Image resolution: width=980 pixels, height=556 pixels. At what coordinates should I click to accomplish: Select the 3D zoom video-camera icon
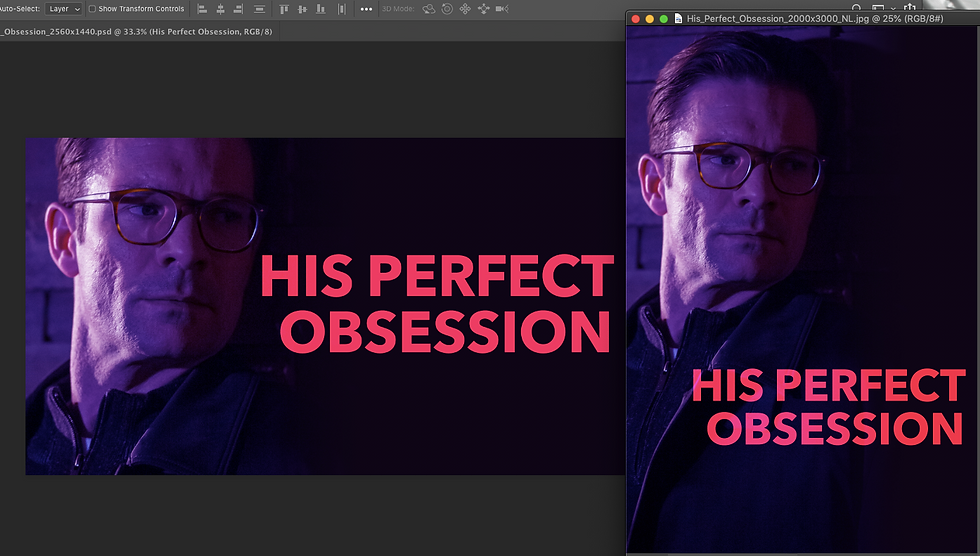pos(502,9)
